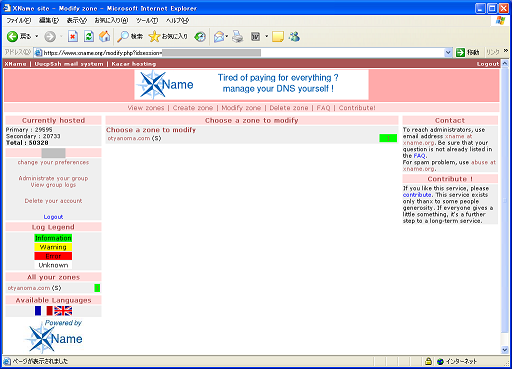The height and width of the screenshot is (369, 512).
Task: Click change your preferences link
Action: click(x=53, y=162)
